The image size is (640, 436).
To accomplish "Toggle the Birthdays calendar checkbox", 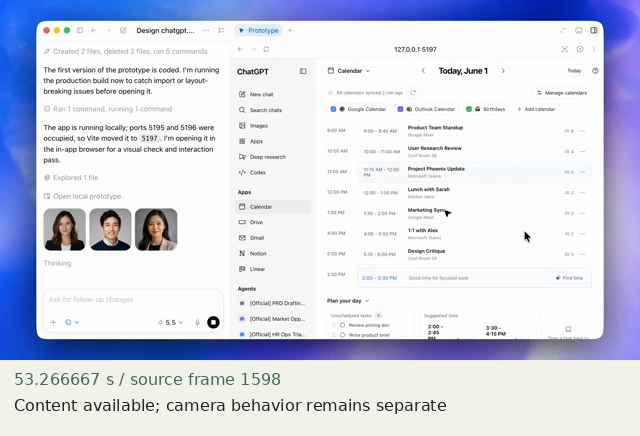I will [x=469, y=109].
